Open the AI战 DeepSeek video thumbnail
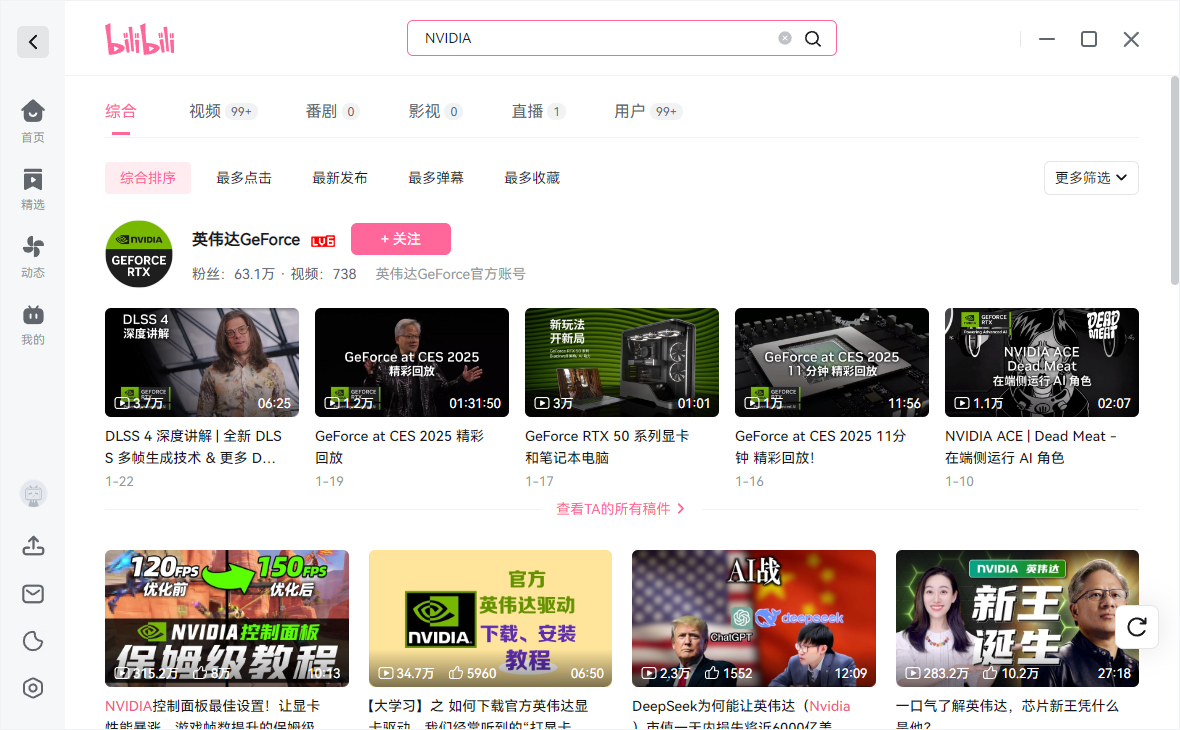 [x=753, y=618]
